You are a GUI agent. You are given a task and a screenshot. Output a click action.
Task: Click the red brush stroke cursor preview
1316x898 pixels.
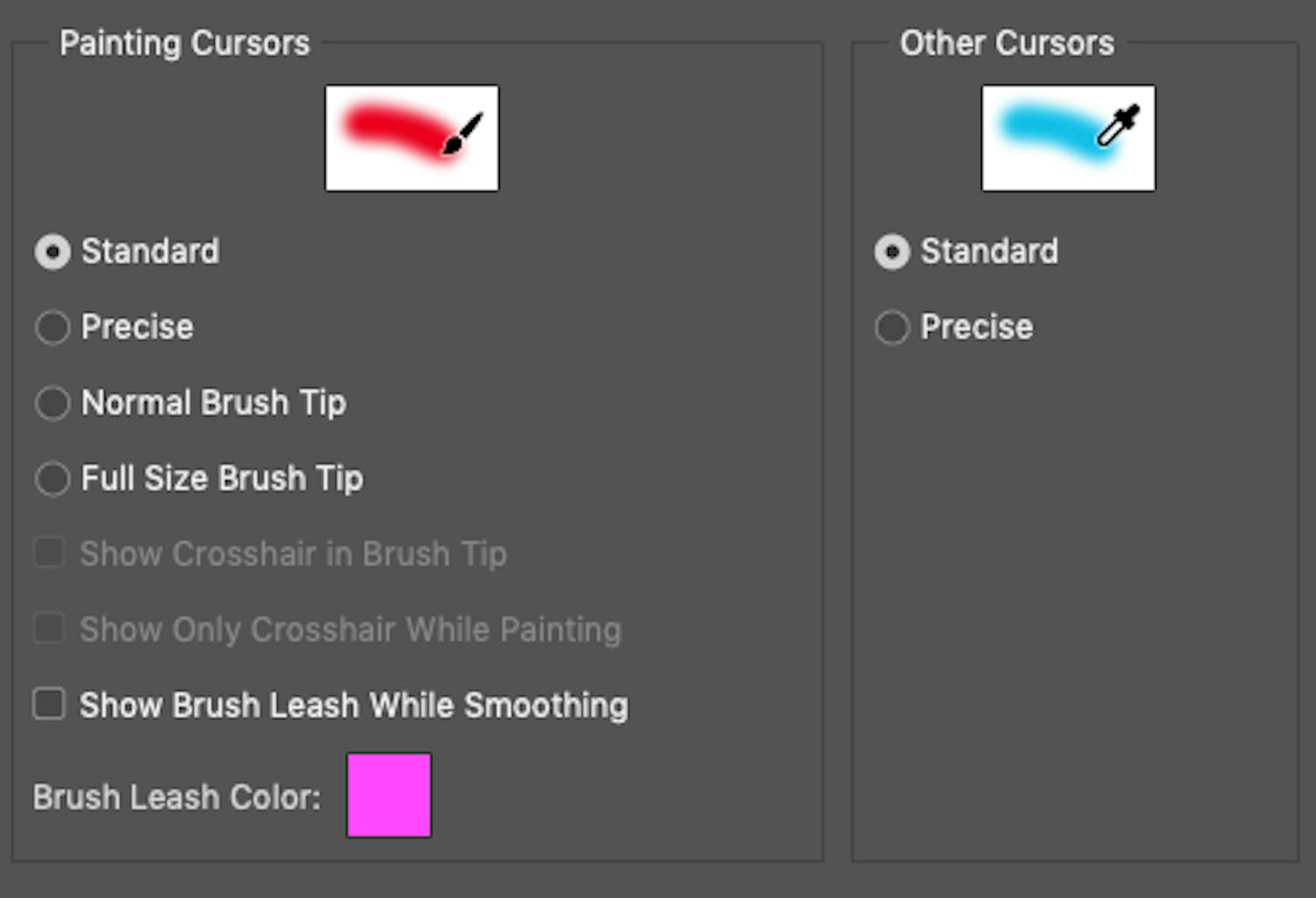pos(411,138)
